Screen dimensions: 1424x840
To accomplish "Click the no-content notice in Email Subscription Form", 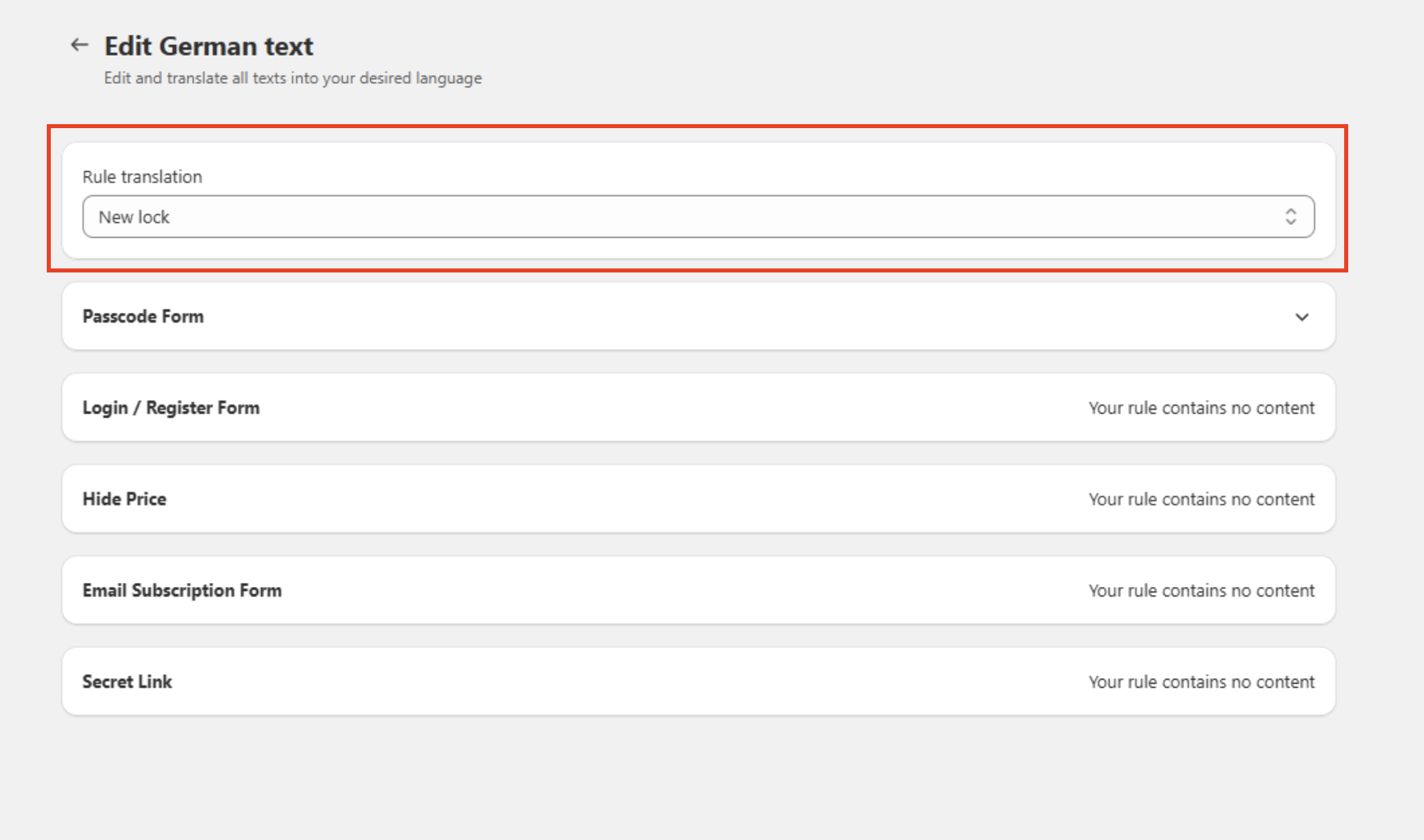I will pyautogui.click(x=1201, y=590).
